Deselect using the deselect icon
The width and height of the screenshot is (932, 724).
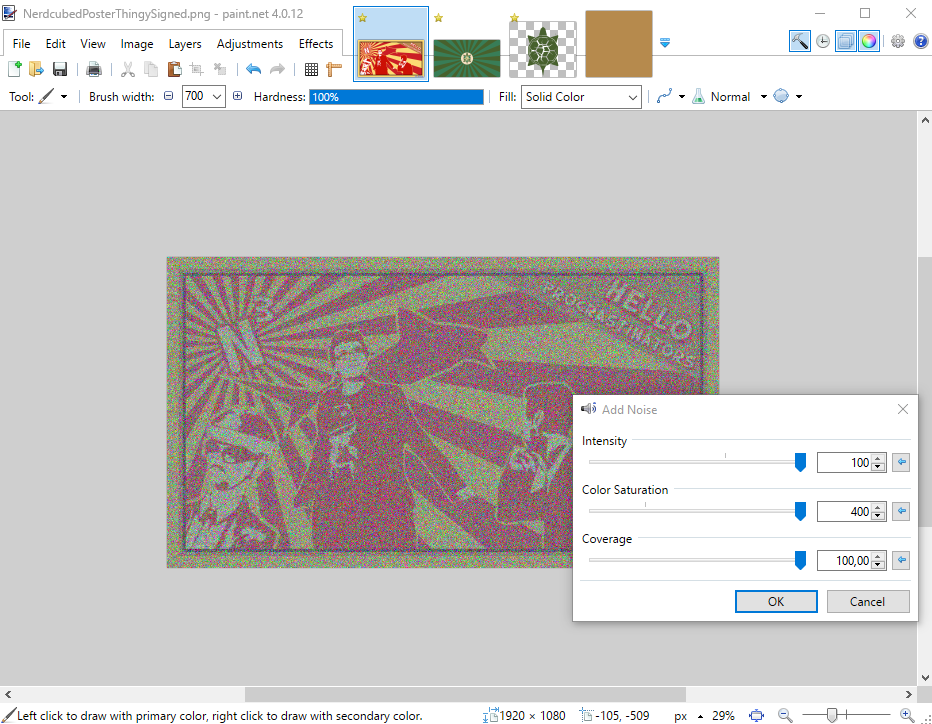click(220, 69)
